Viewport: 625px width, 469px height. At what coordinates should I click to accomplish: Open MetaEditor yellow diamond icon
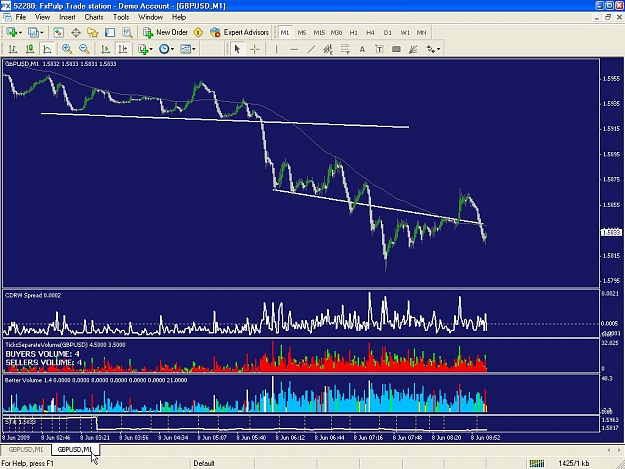[198, 33]
